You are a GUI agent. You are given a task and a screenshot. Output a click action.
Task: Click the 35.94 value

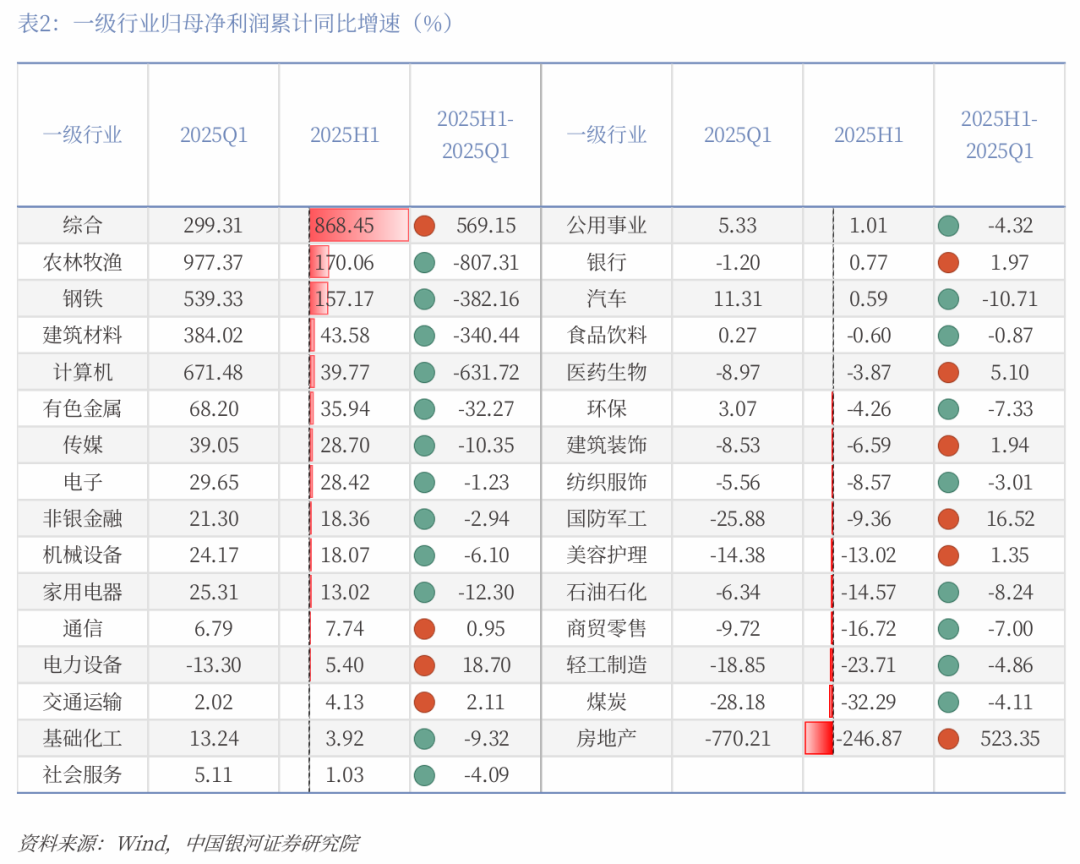pos(345,409)
